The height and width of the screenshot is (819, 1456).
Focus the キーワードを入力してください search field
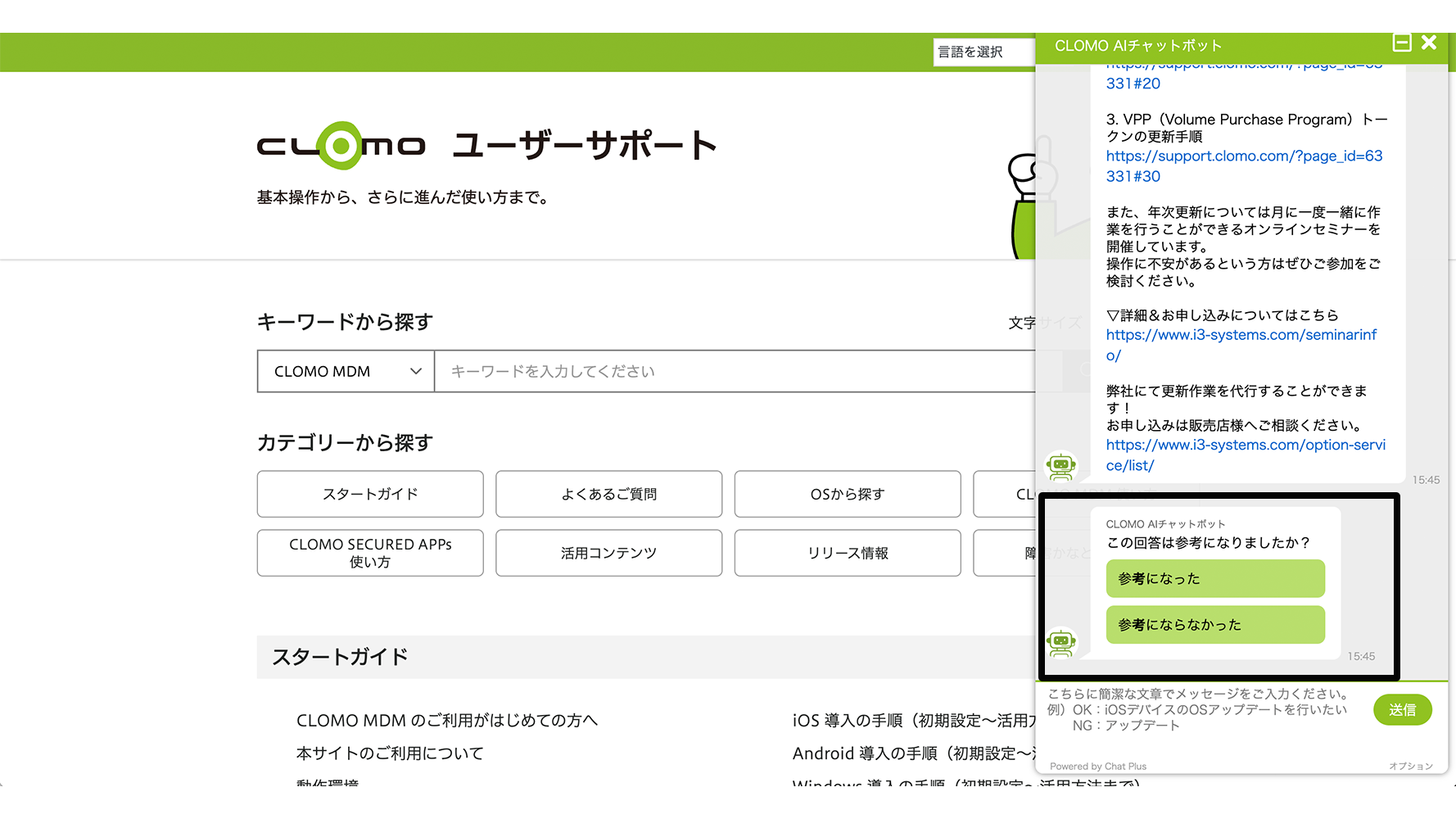[x=735, y=371]
